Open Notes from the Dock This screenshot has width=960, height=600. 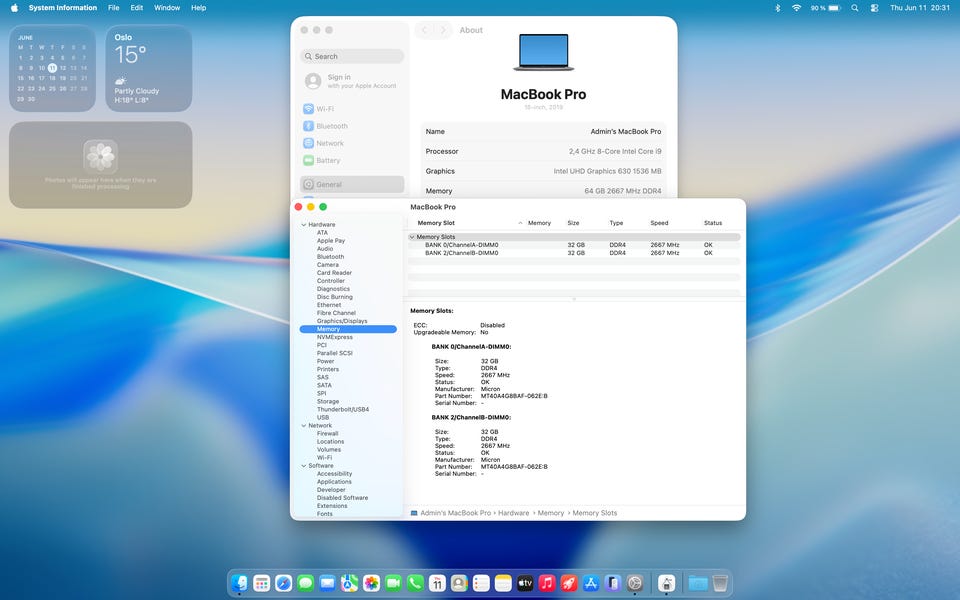[503, 583]
